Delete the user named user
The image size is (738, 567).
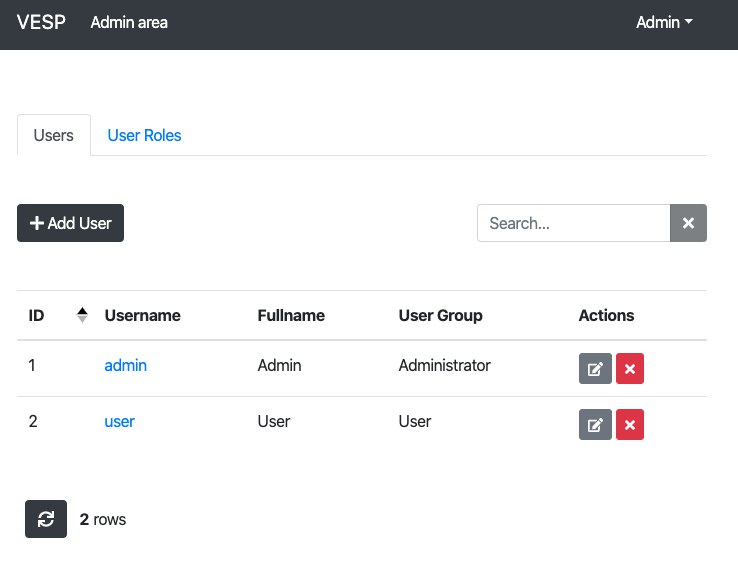[630, 424]
